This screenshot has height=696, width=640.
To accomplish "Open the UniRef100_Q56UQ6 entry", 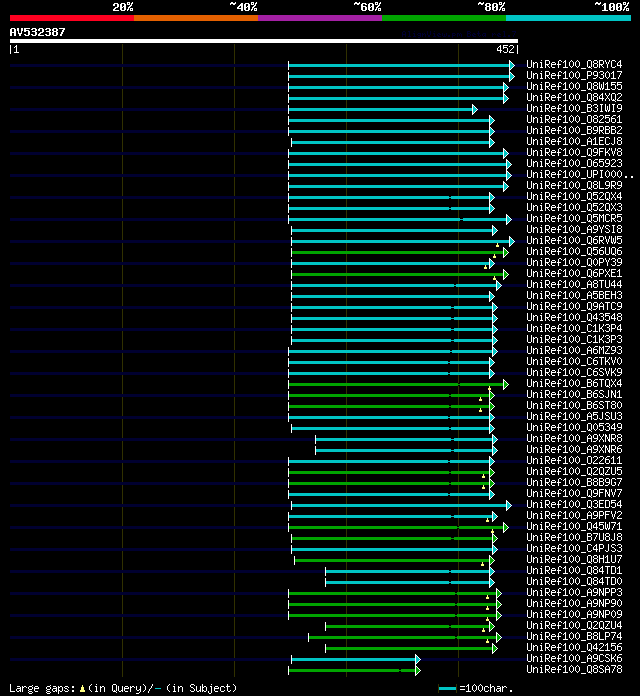I will pos(574,251).
